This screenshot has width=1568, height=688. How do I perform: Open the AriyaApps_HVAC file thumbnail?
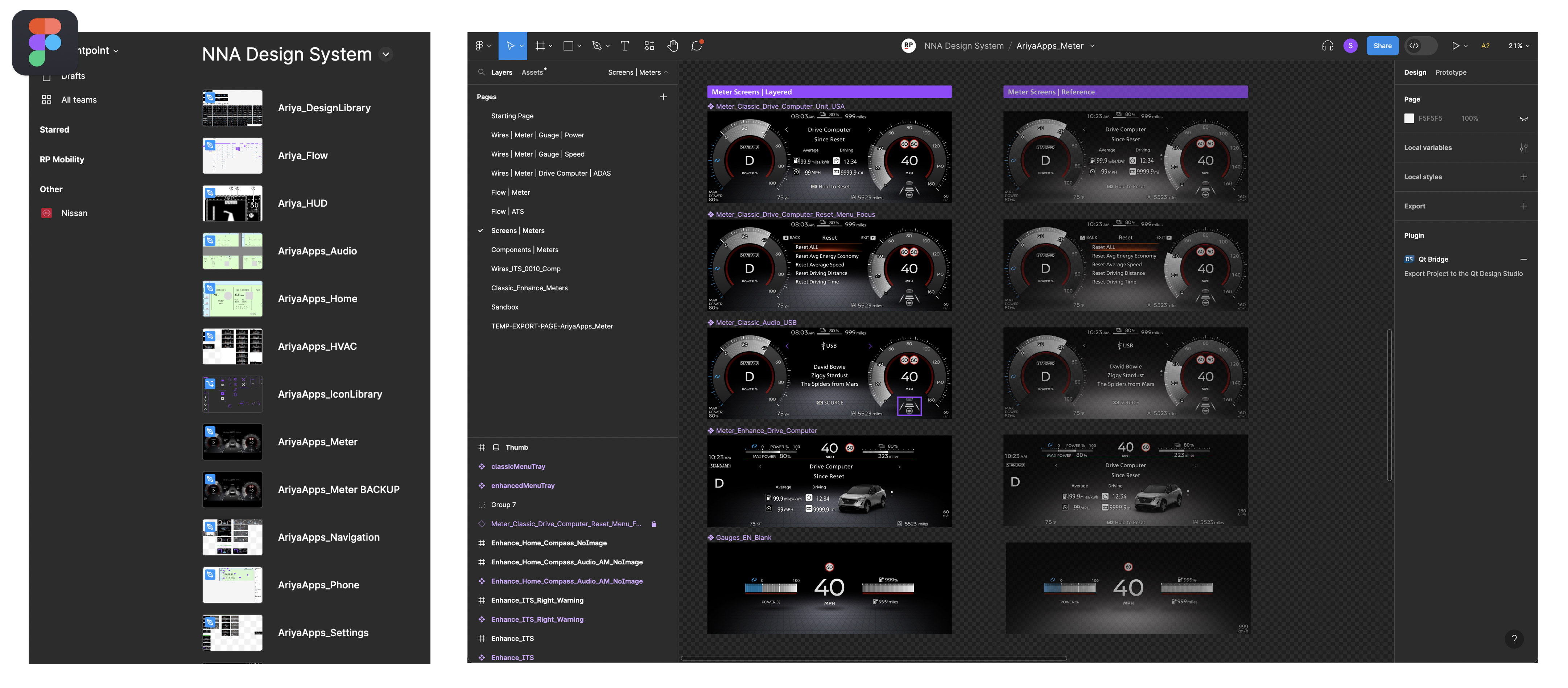[x=232, y=347]
